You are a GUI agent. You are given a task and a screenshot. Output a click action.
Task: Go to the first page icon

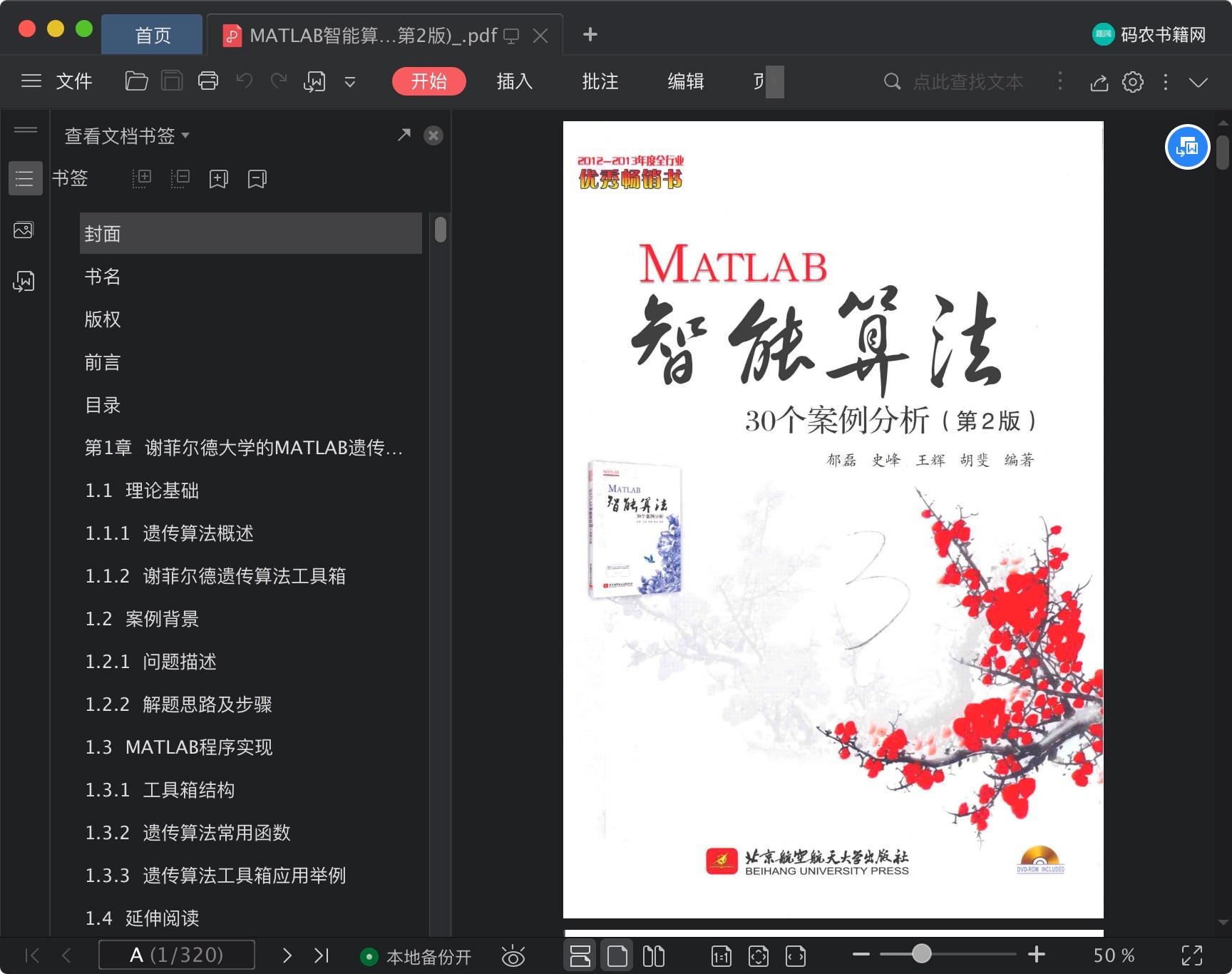point(32,955)
